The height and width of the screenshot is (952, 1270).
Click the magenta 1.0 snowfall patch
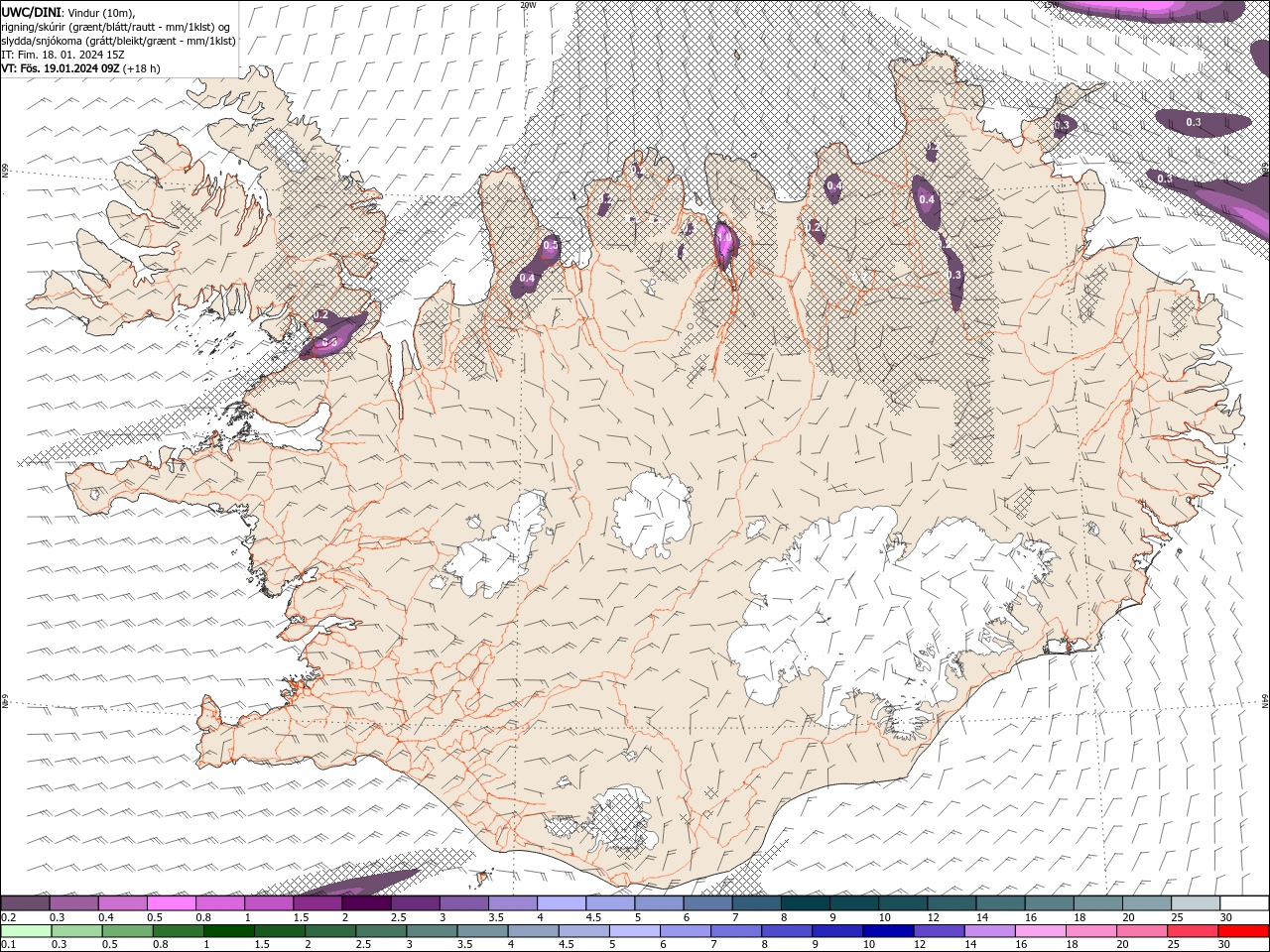(724, 246)
